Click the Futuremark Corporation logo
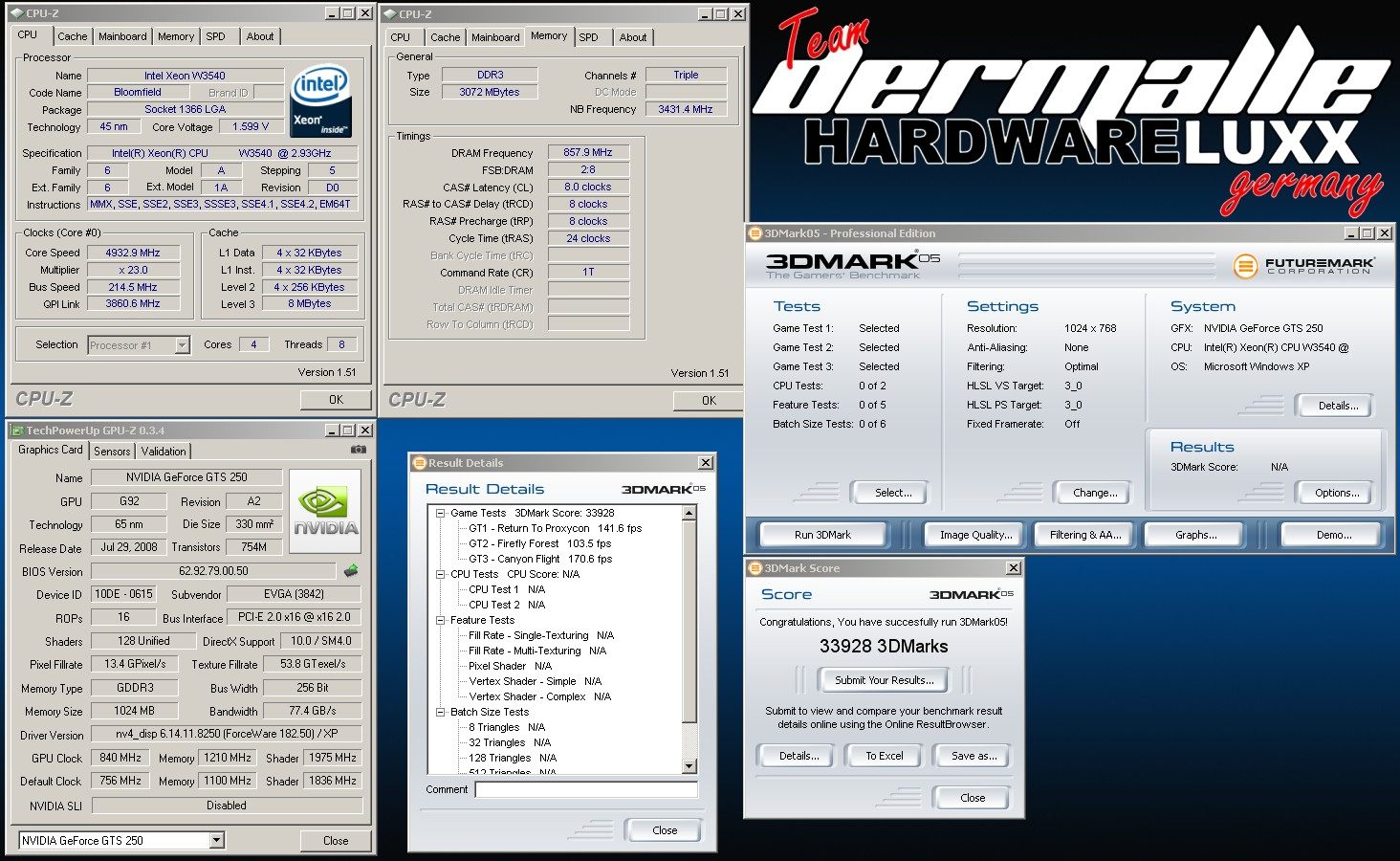 (1305, 265)
